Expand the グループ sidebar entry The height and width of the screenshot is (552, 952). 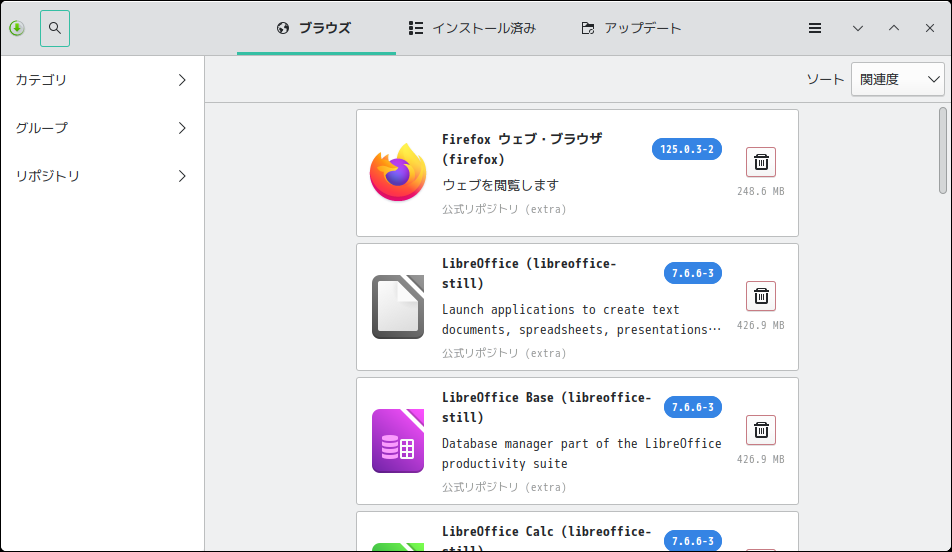point(102,128)
